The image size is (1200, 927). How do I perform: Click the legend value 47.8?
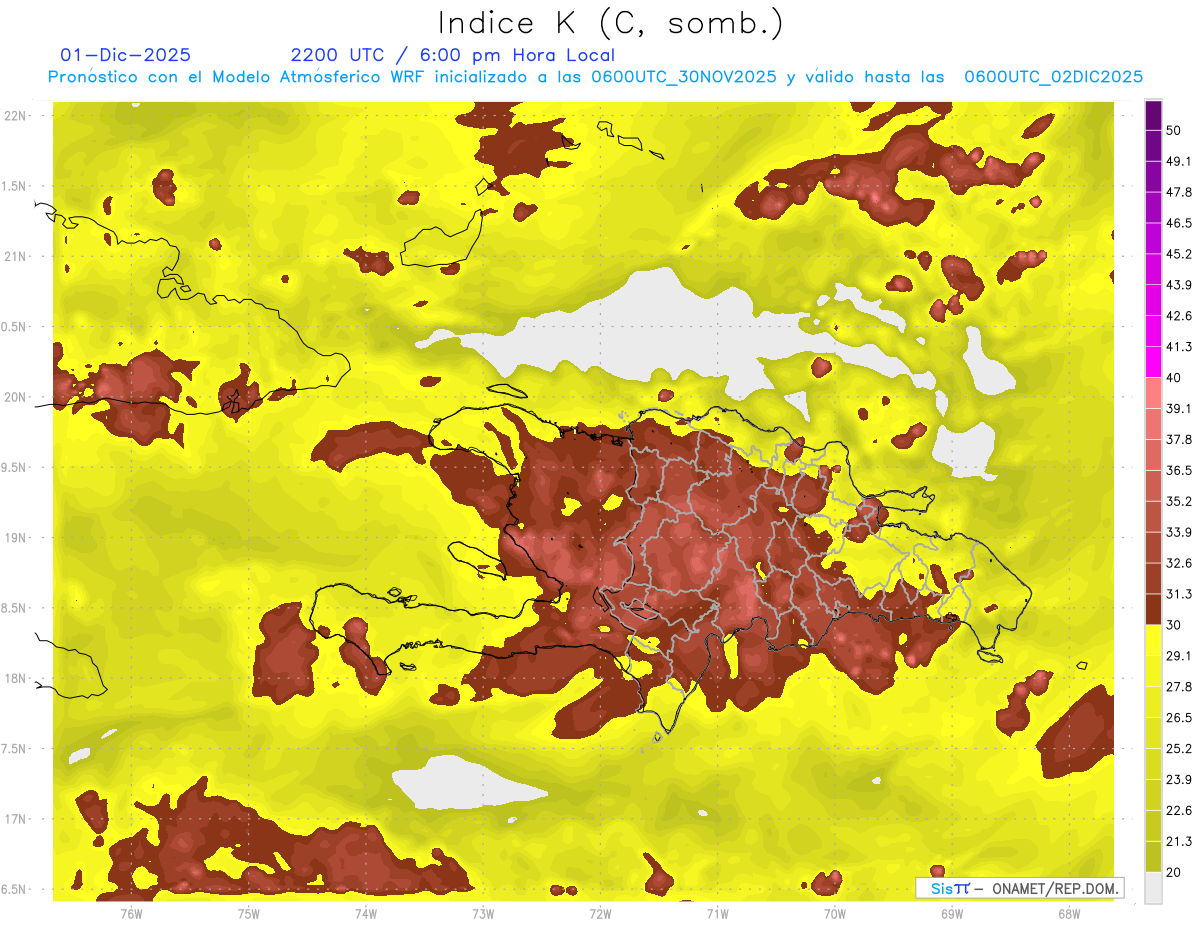click(1178, 192)
